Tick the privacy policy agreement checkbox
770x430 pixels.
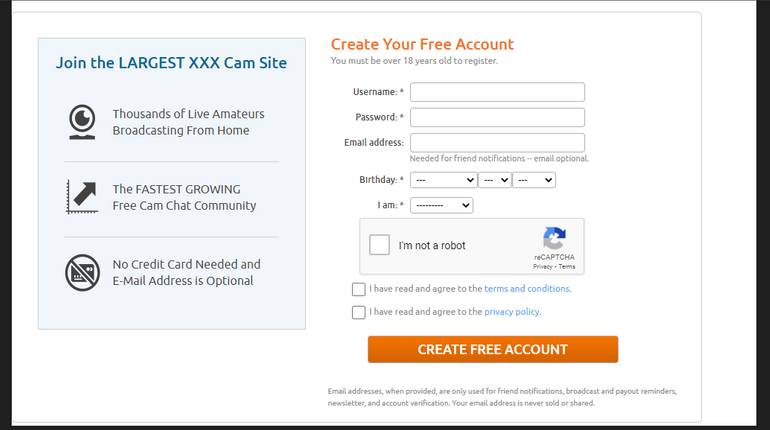click(x=358, y=312)
